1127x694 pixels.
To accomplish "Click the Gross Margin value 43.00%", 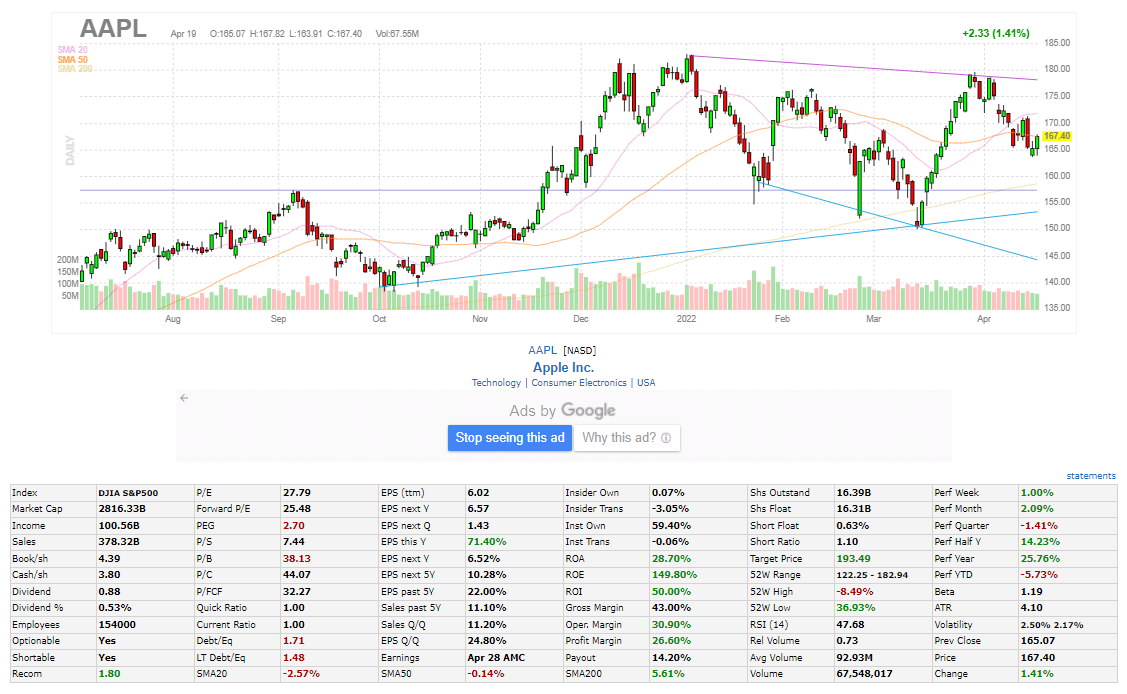I will click(x=671, y=608).
